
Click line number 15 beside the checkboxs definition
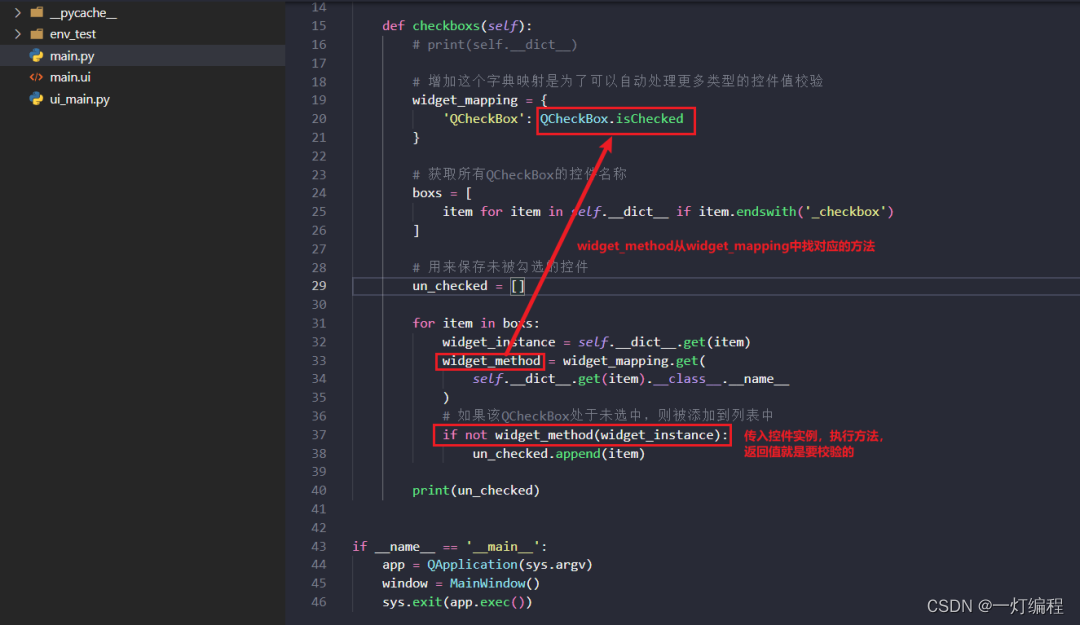click(x=318, y=25)
